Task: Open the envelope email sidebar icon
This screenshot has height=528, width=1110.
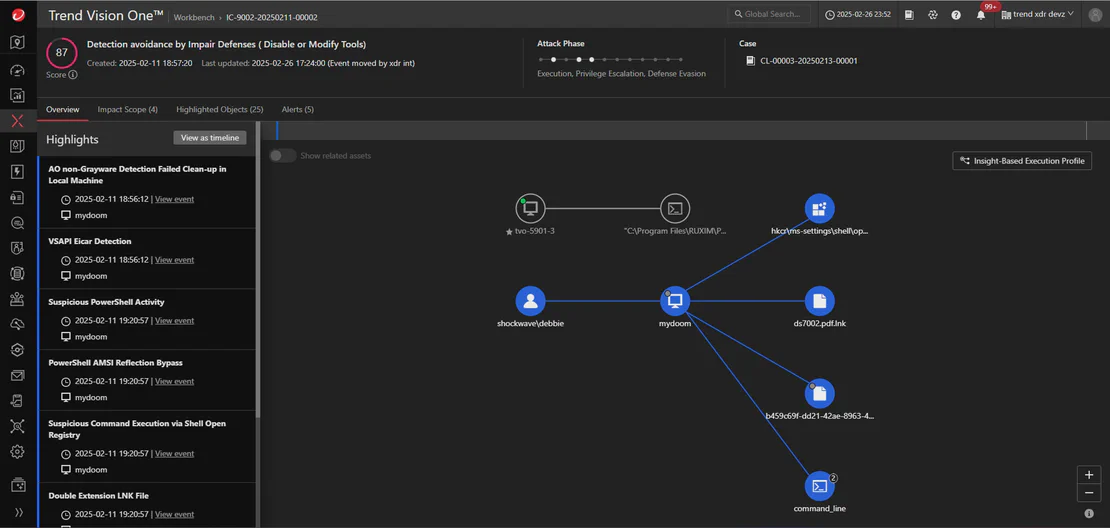Action: (x=18, y=375)
